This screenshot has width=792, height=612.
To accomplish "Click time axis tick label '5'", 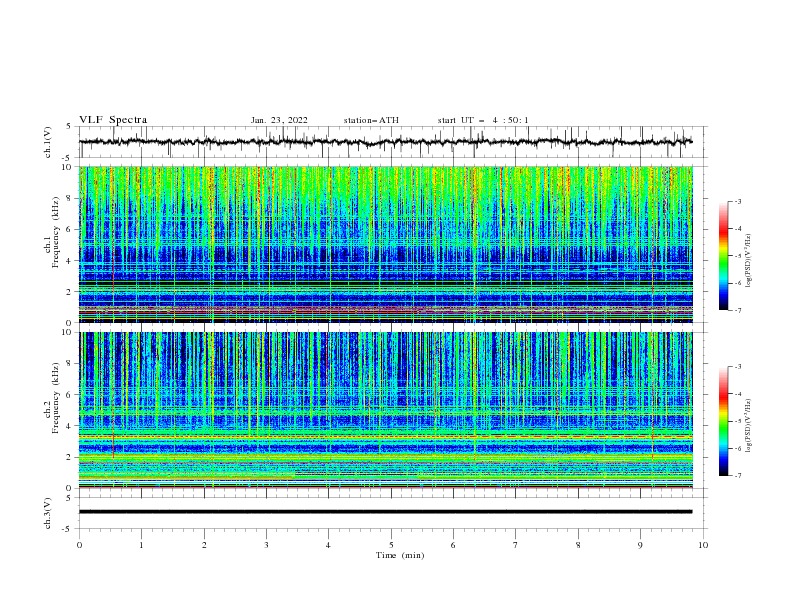I will pos(391,545).
